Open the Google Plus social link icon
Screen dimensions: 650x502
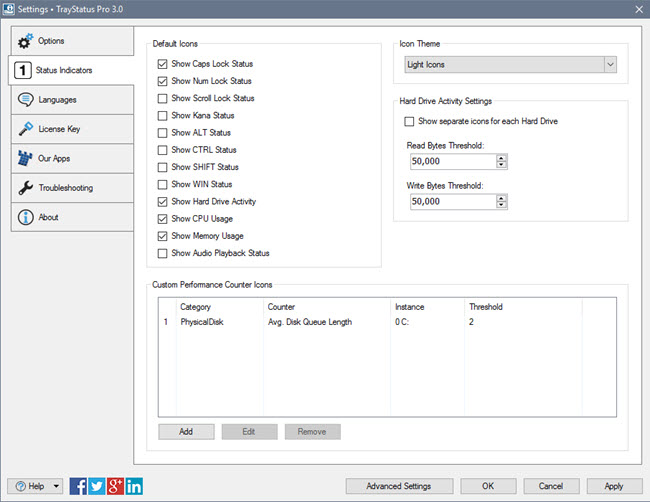click(x=116, y=486)
